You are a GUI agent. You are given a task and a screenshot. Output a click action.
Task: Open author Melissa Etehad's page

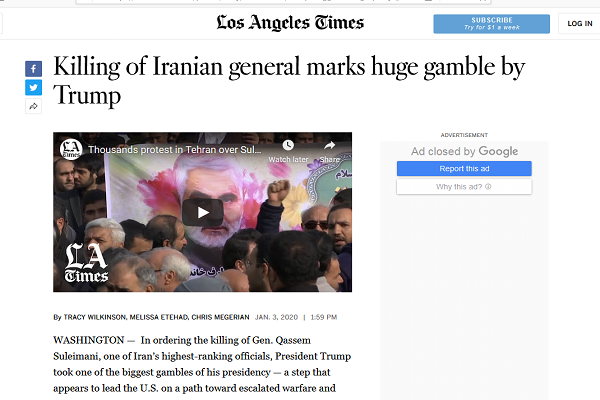pos(158,317)
